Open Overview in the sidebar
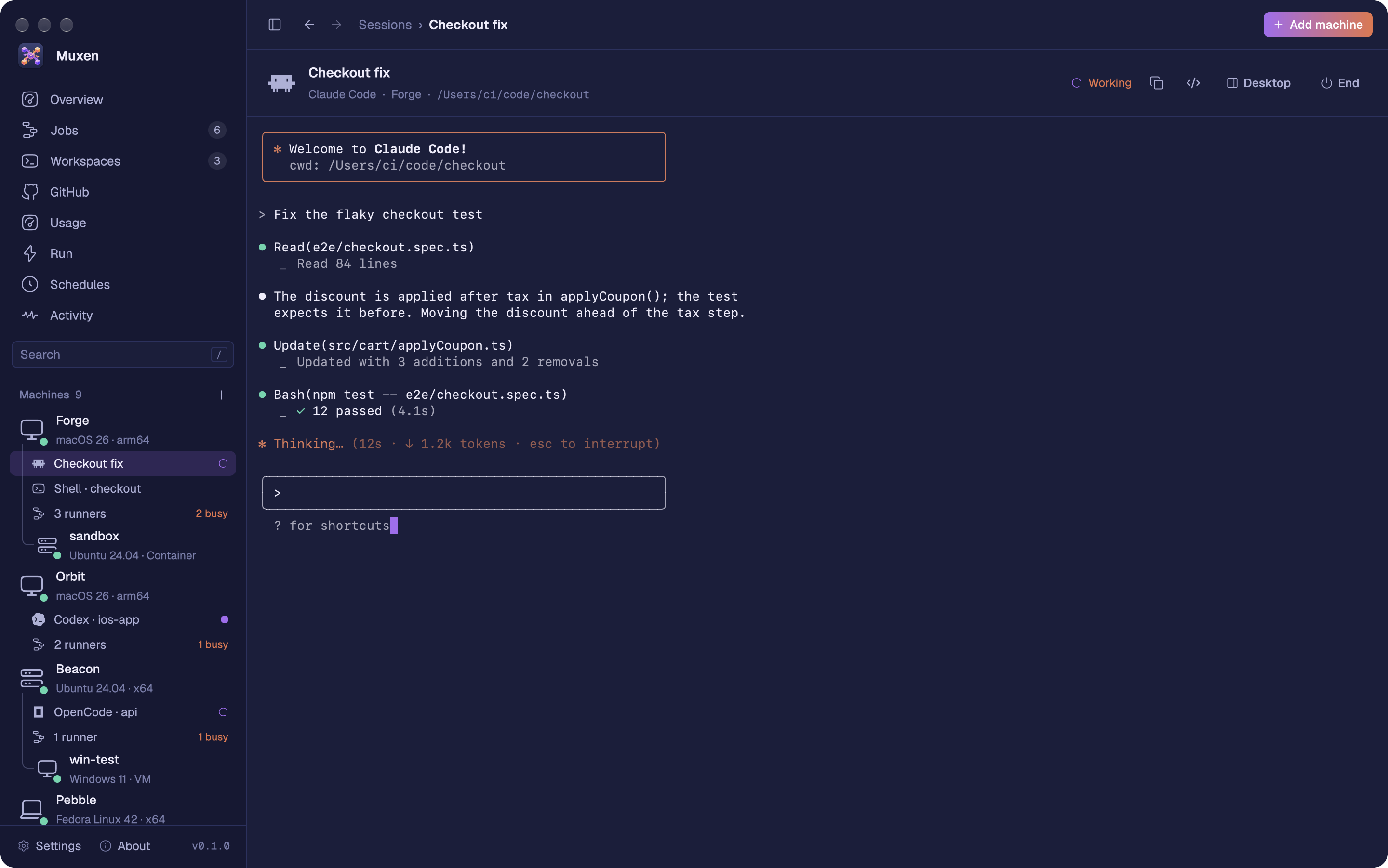 point(123,99)
